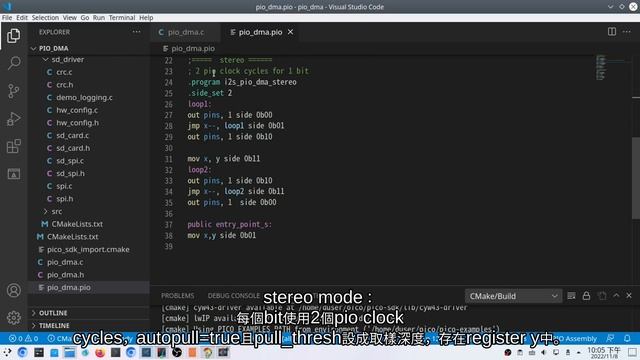Open the Terminal menu
Screen dimensions: 640x360
coord(122,18)
